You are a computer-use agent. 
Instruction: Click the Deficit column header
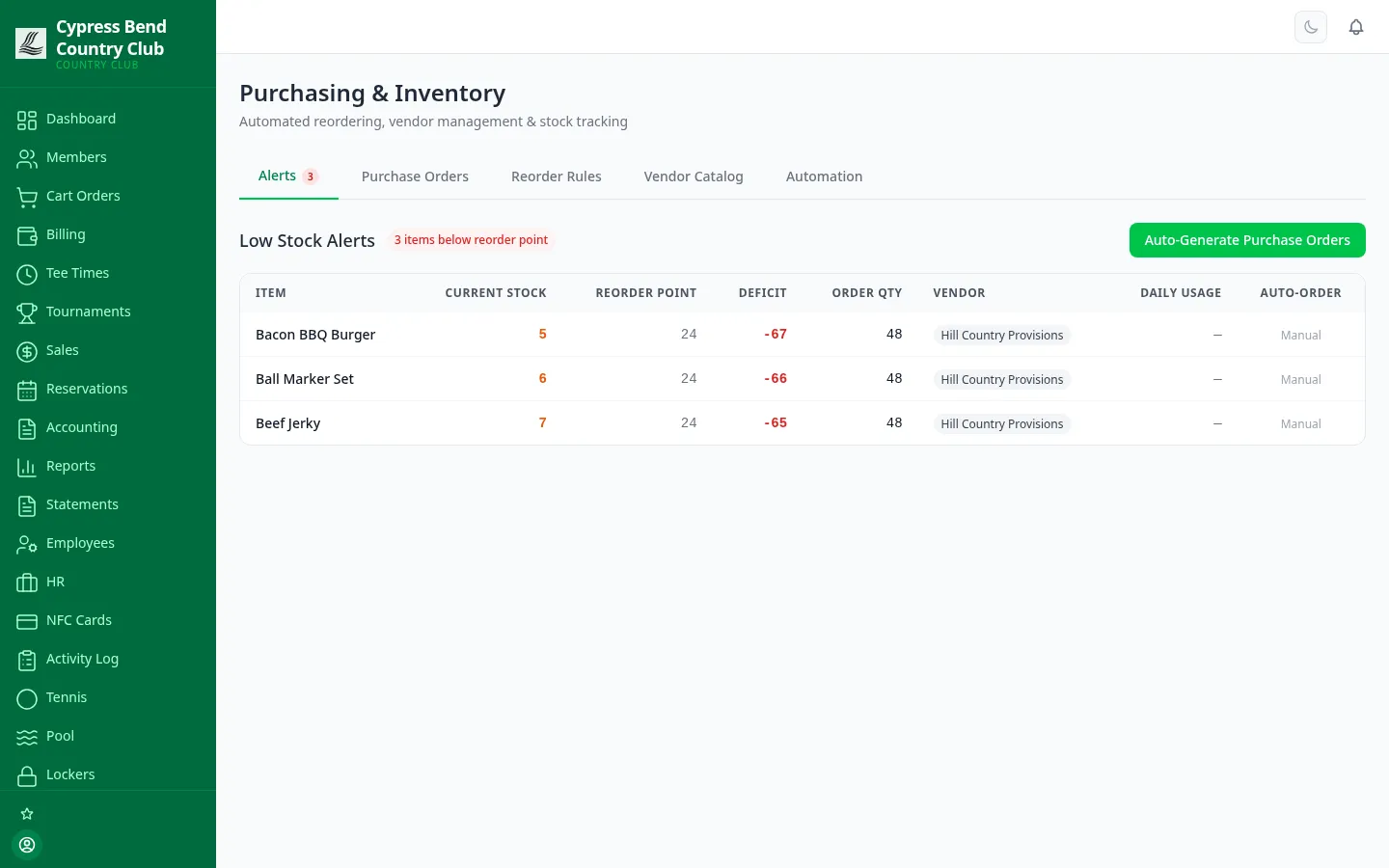(x=763, y=293)
